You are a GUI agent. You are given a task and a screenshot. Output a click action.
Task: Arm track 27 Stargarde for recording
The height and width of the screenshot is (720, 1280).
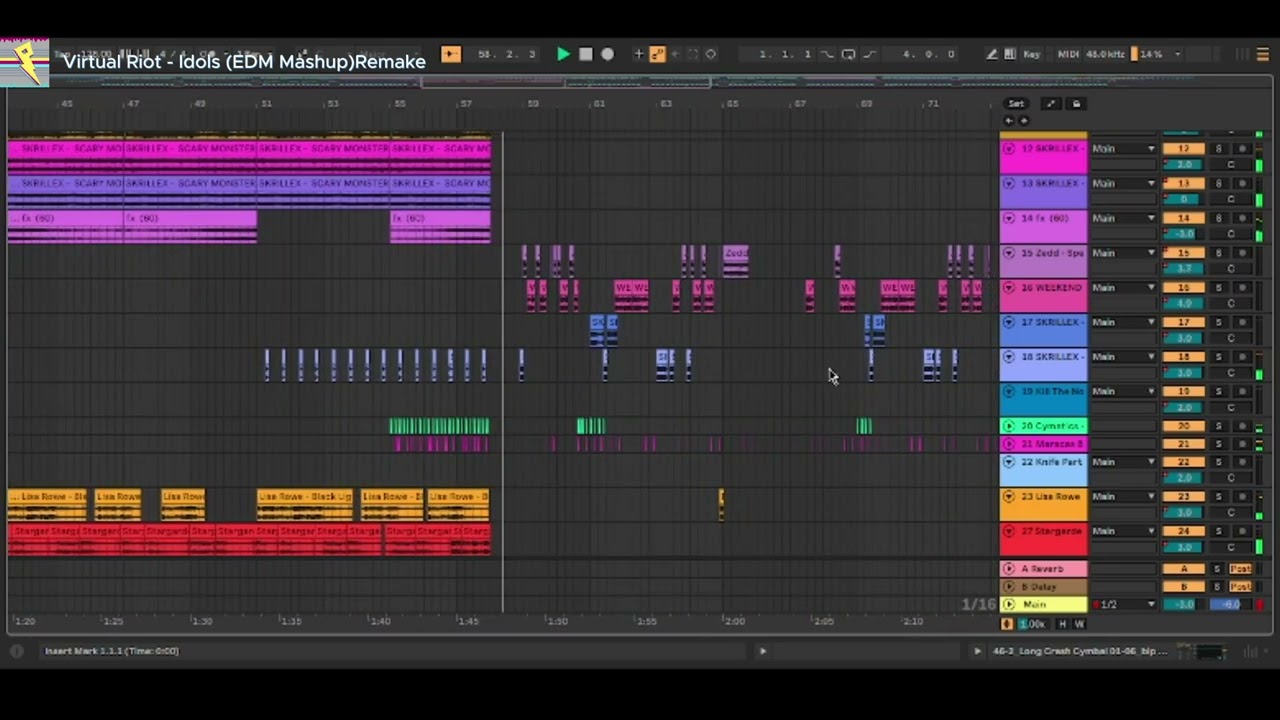pos(1243,531)
